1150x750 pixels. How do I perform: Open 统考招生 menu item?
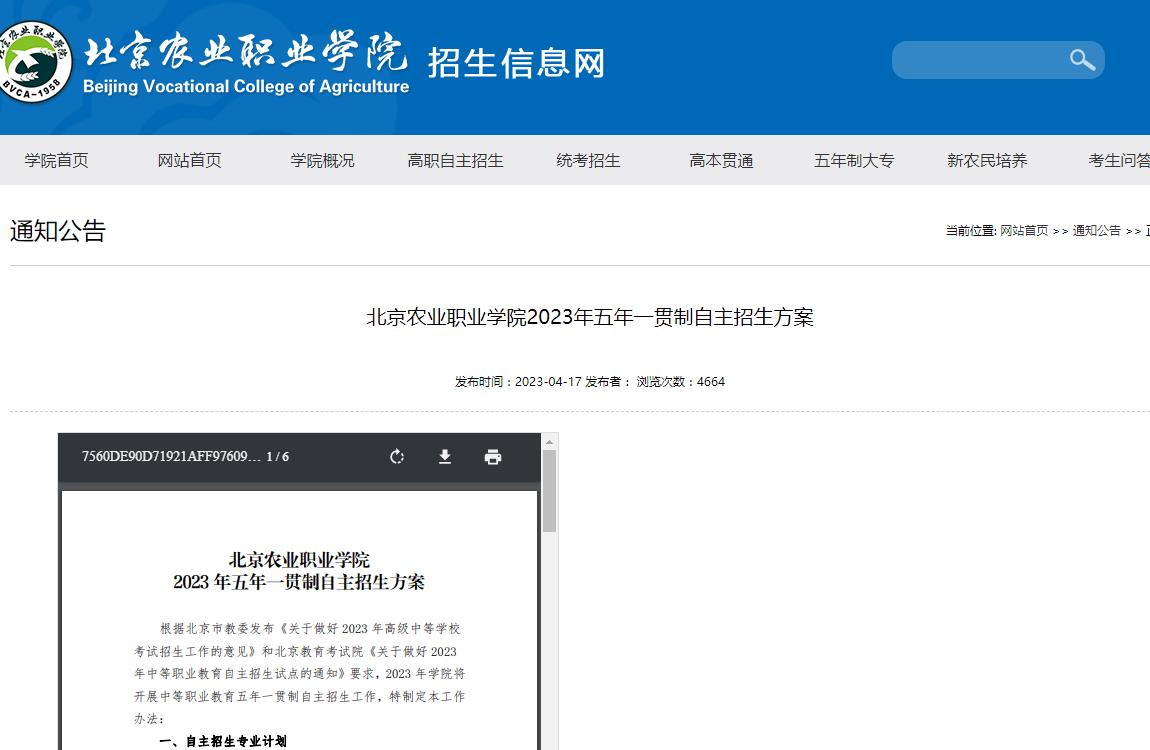point(588,161)
